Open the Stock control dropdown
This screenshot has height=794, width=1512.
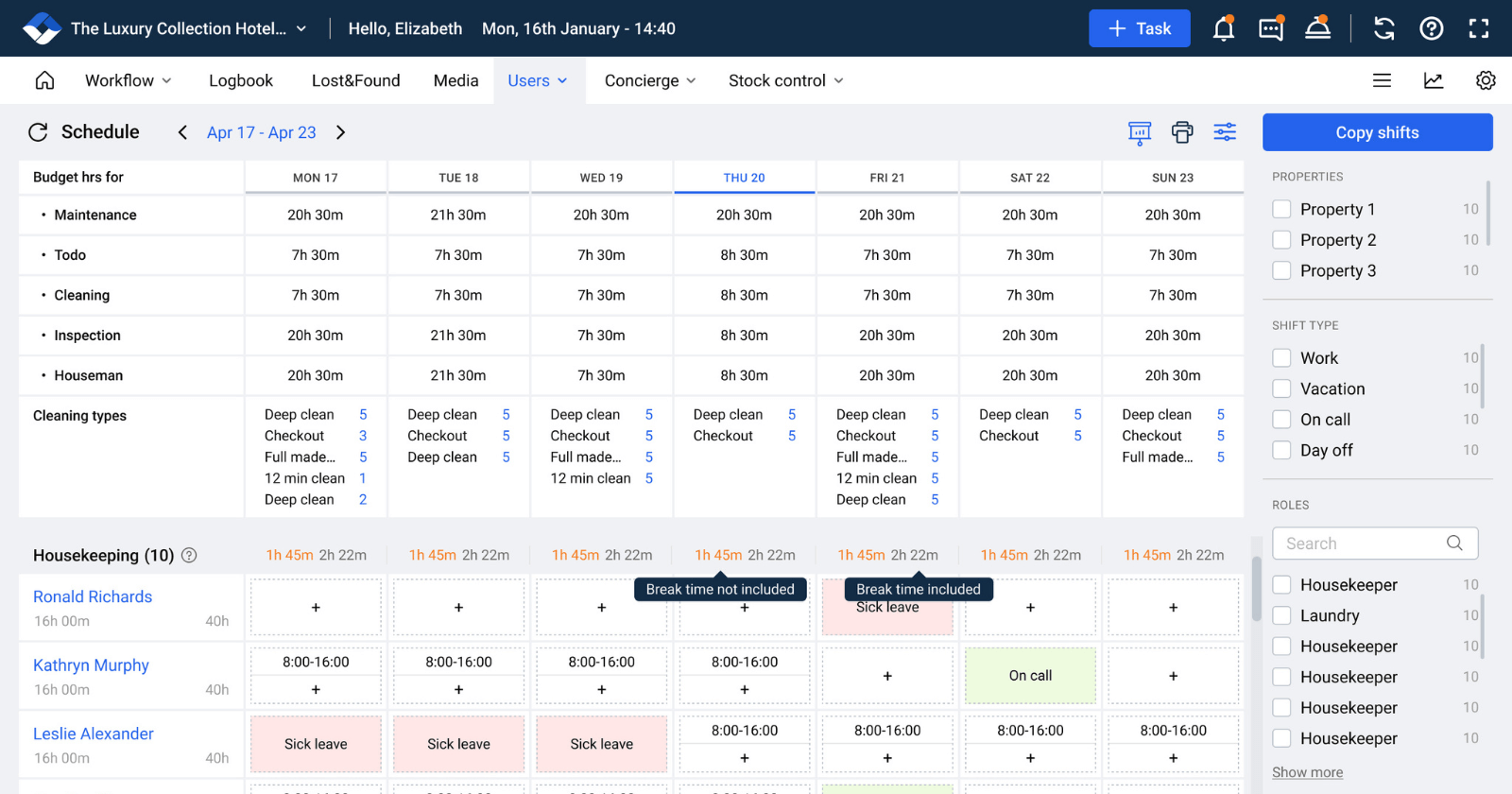(785, 80)
